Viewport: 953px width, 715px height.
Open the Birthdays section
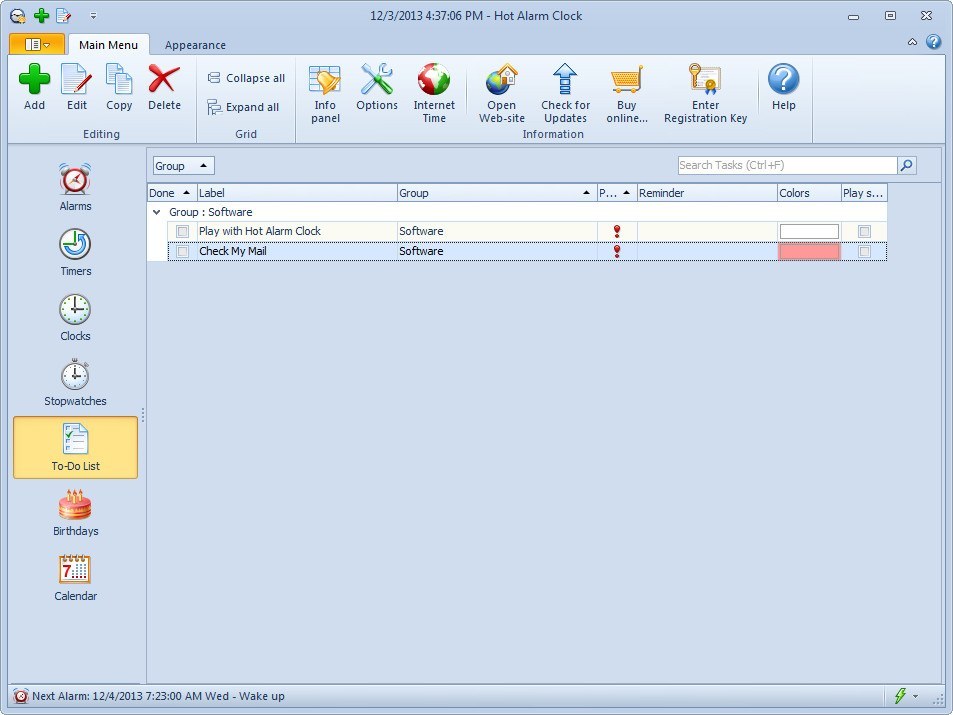coord(75,513)
